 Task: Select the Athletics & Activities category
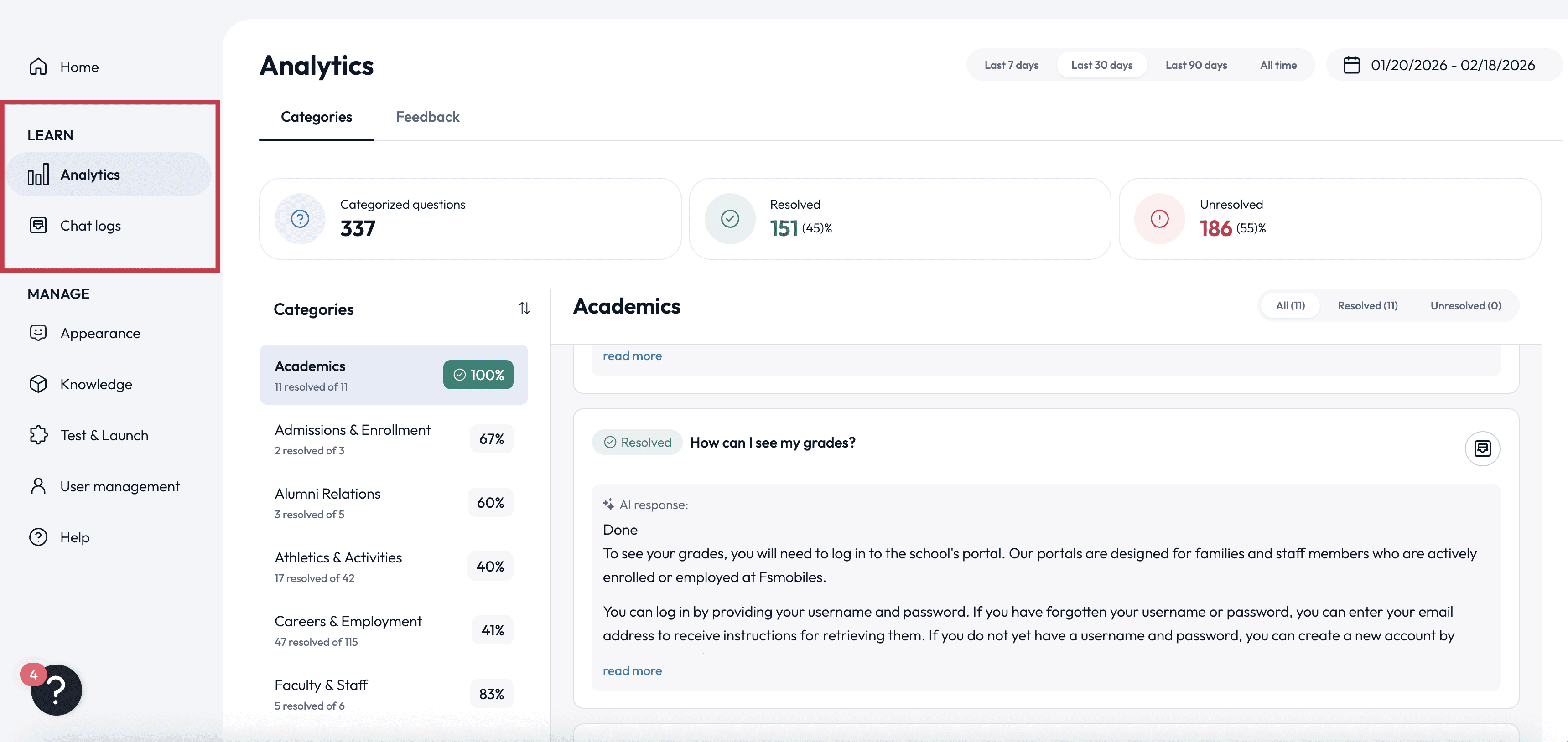coord(394,566)
